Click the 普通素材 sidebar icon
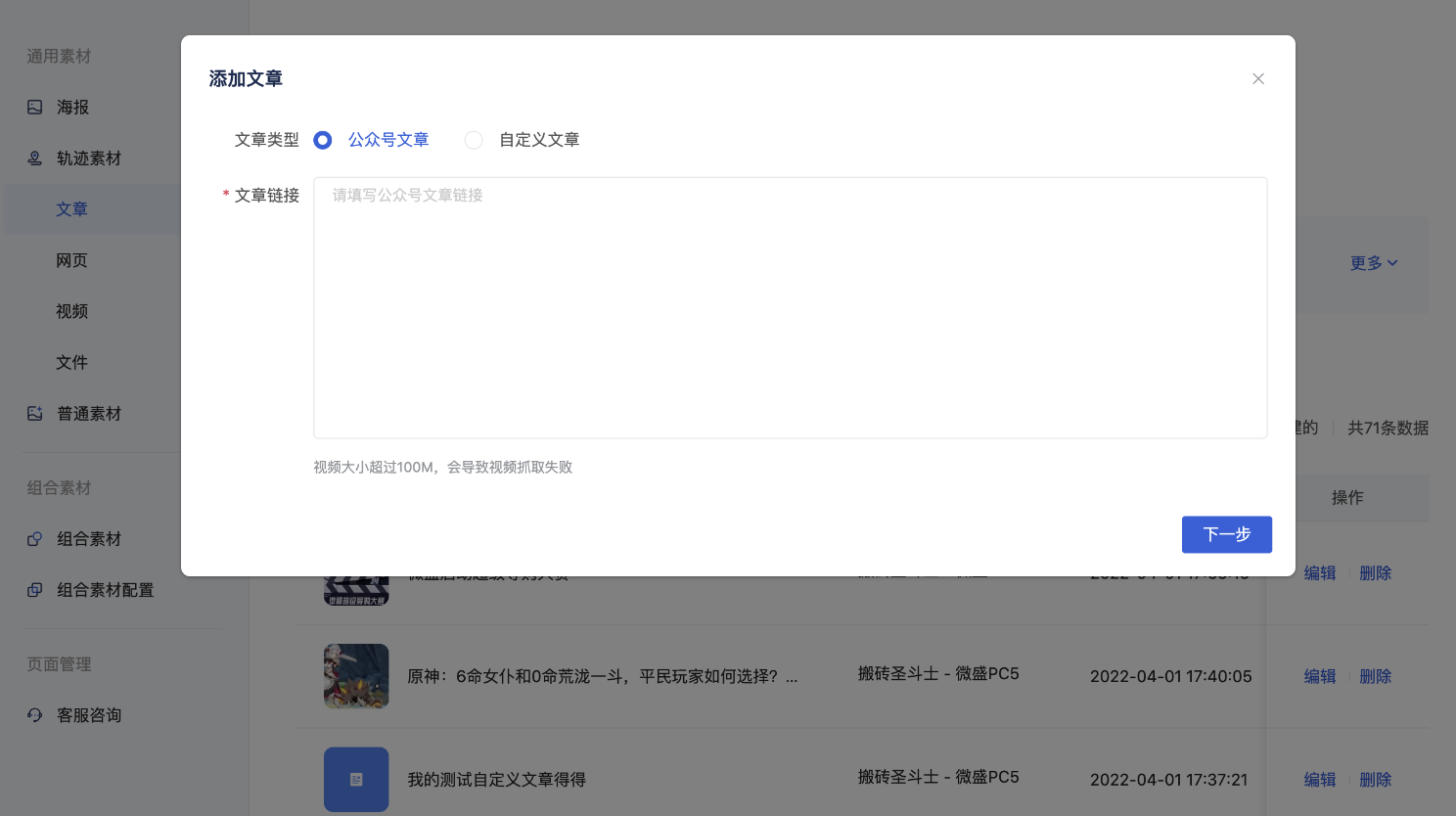This screenshot has width=1456, height=816. pyautogui.click(x=35, y=413)
